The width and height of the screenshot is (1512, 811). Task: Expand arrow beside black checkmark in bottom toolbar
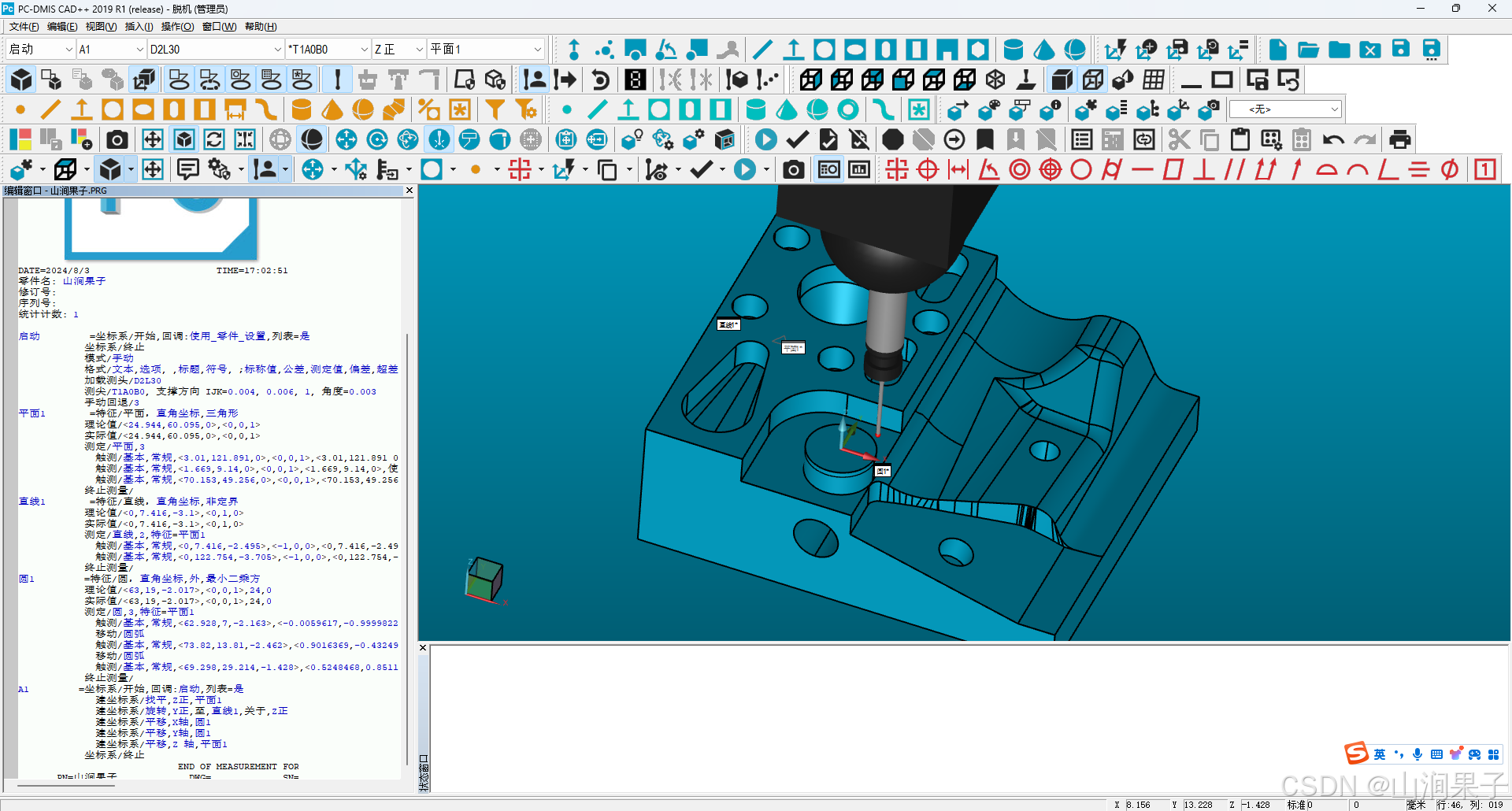click(x=722, y=169)
